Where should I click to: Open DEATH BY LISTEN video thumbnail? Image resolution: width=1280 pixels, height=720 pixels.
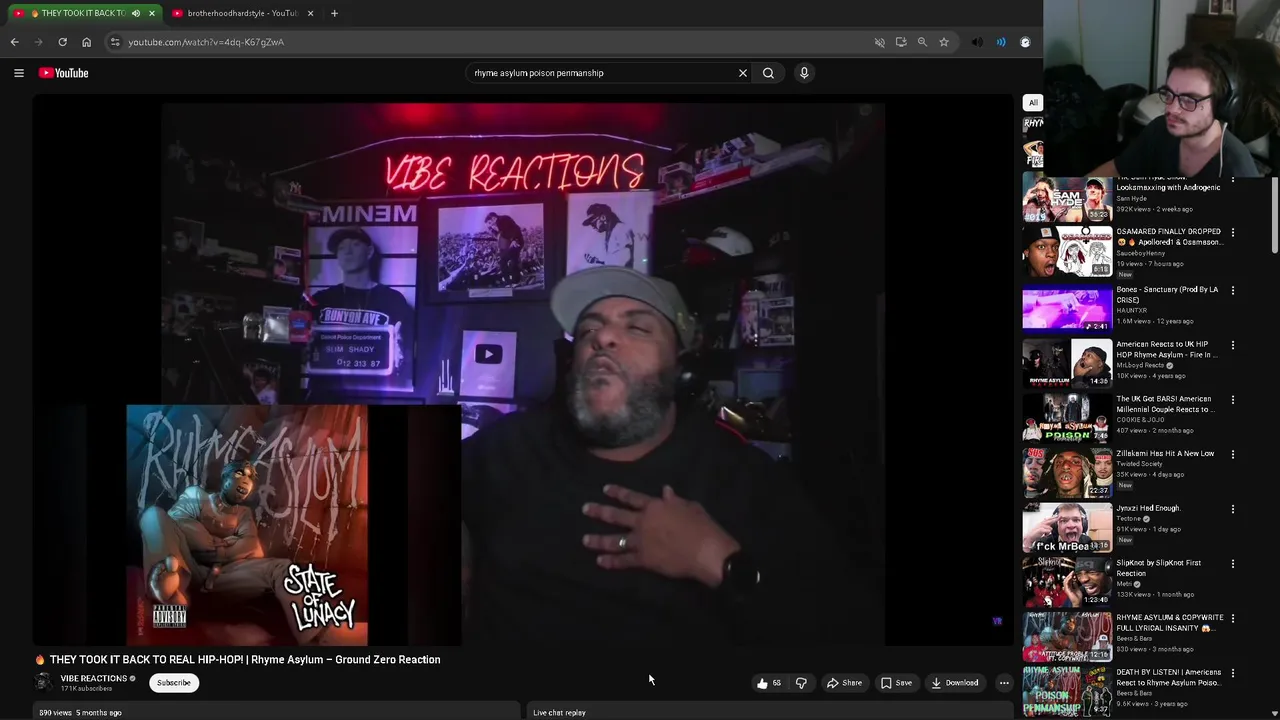1067,690
